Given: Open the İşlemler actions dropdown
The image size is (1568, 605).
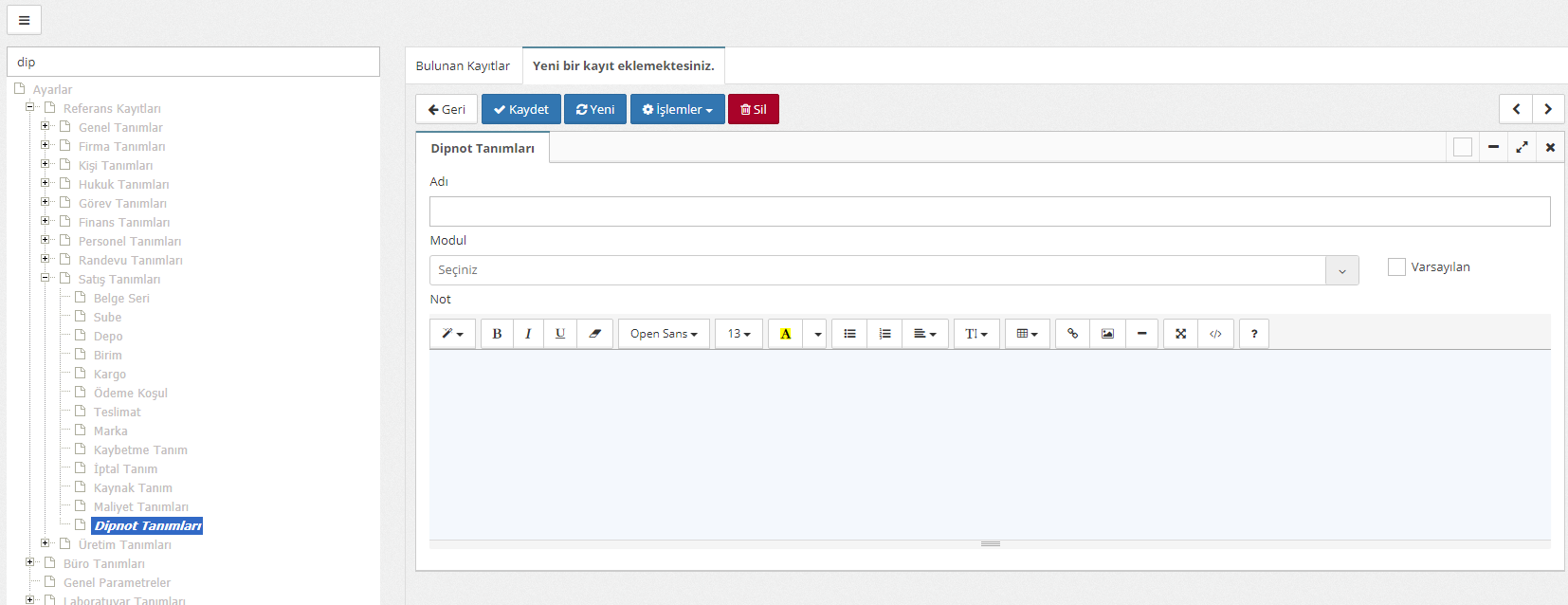Looking at the screenshot, I should 677,109.
